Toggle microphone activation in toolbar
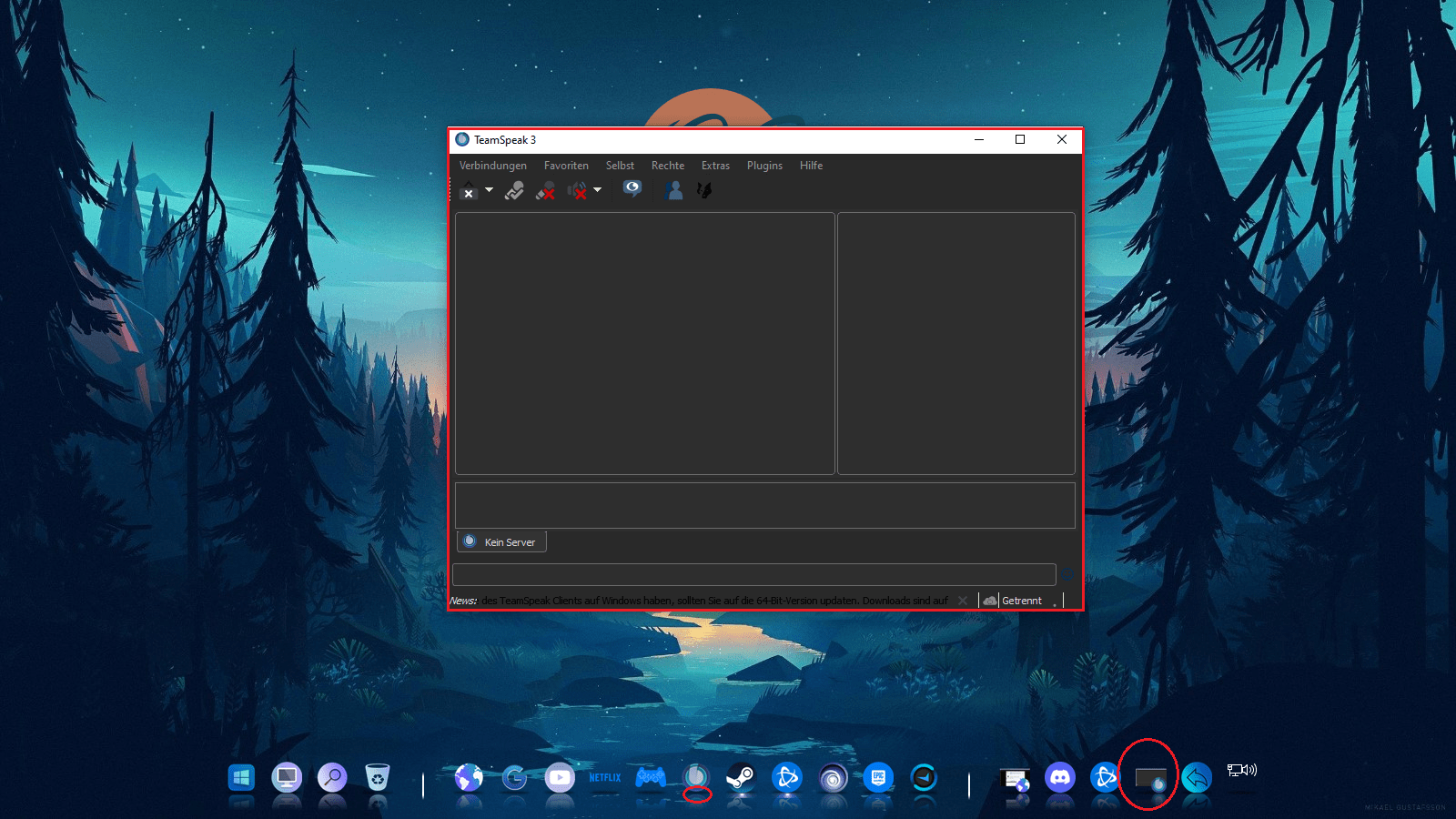The height and width of the screenshot is (819, 1456). 514,190
